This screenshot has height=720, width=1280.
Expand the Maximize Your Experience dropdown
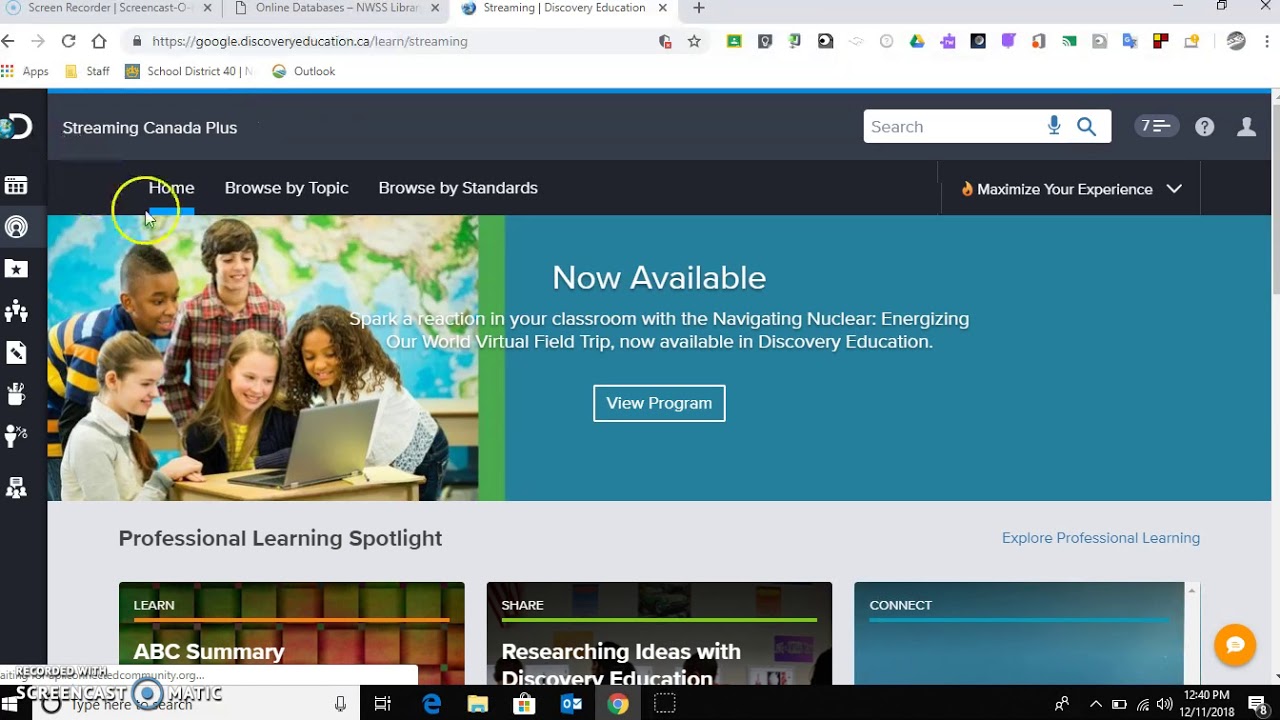(x=1071, y=189)
